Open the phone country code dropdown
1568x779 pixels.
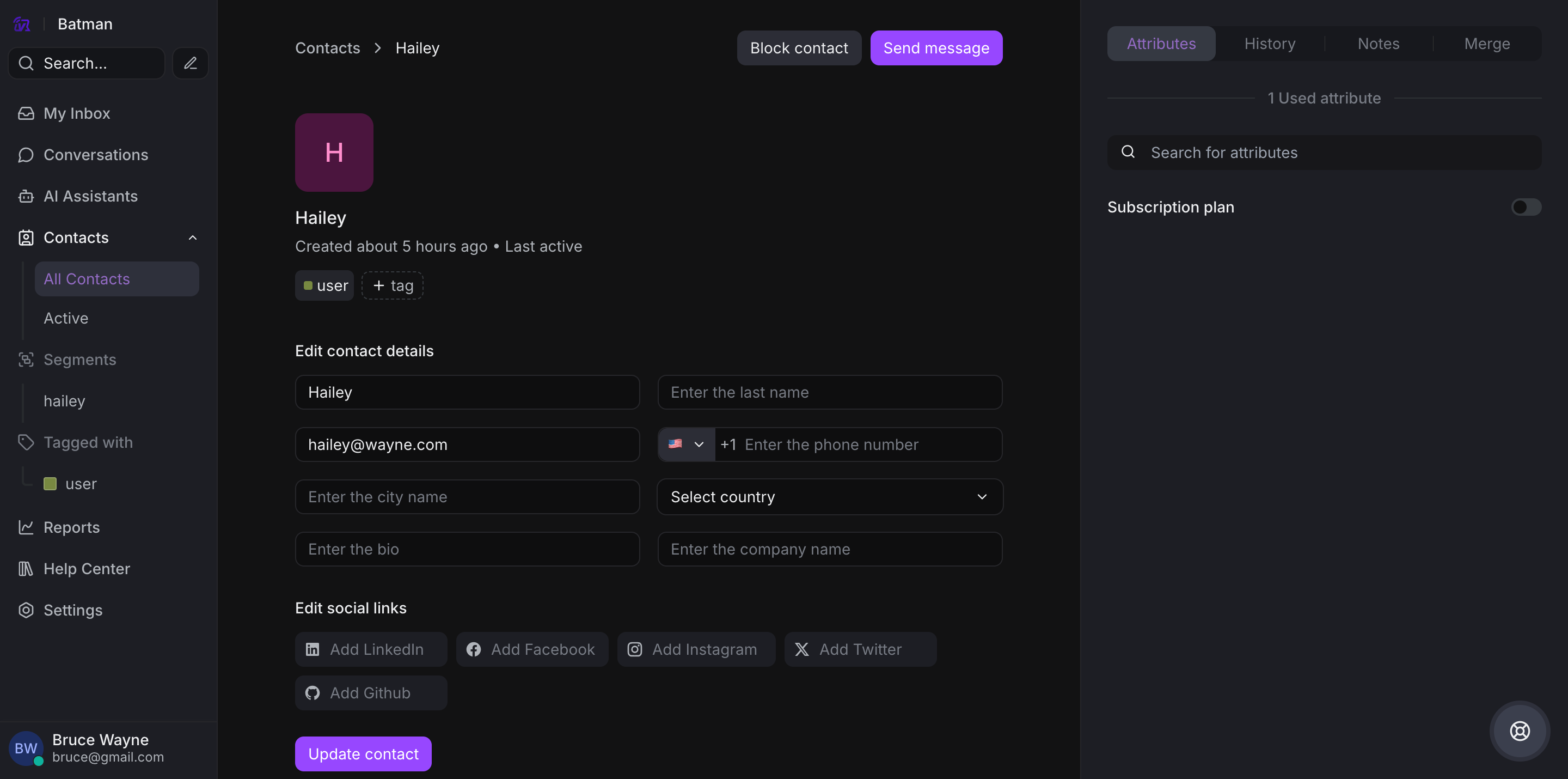click(x=686, y=445)
